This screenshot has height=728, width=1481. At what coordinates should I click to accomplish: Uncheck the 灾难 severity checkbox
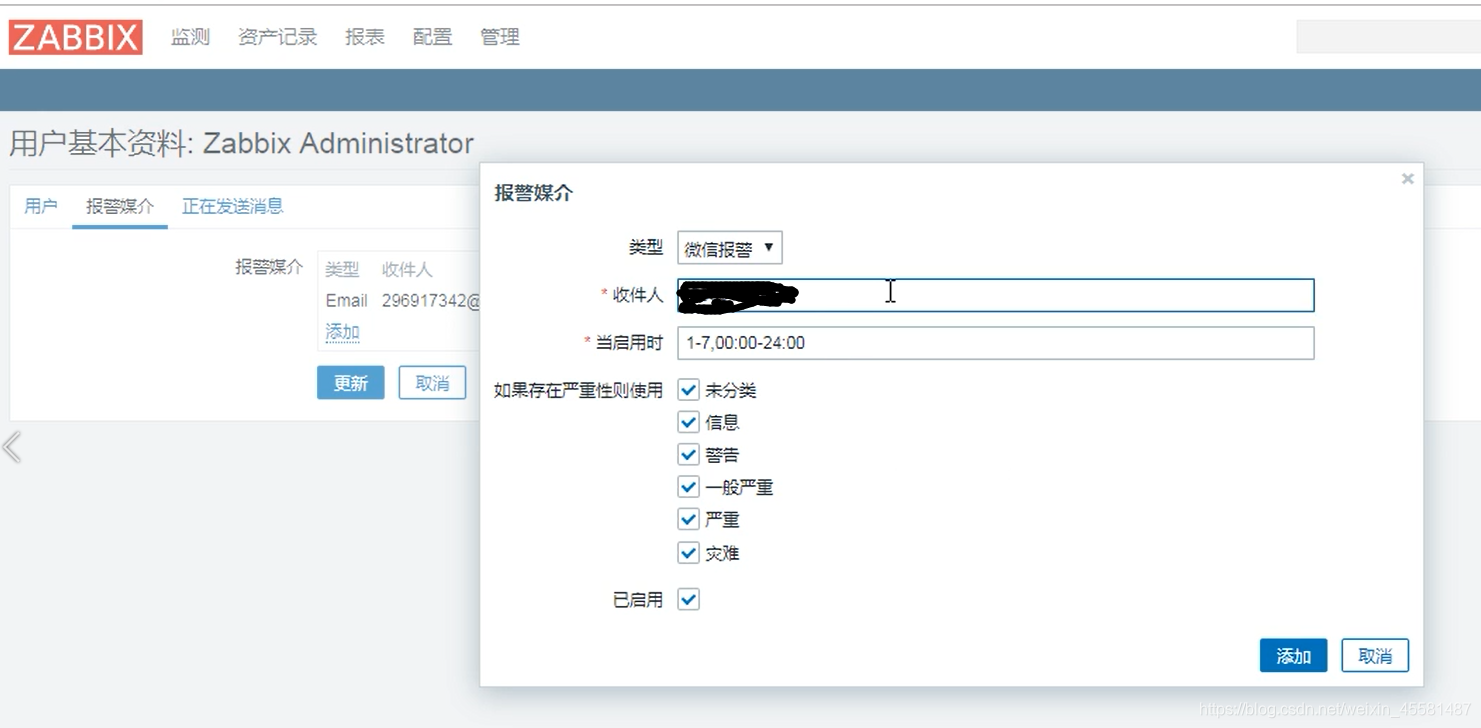[688, 552]
